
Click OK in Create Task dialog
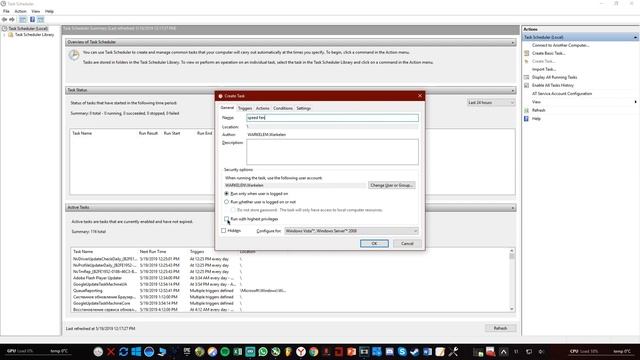(x=374, y=244)
